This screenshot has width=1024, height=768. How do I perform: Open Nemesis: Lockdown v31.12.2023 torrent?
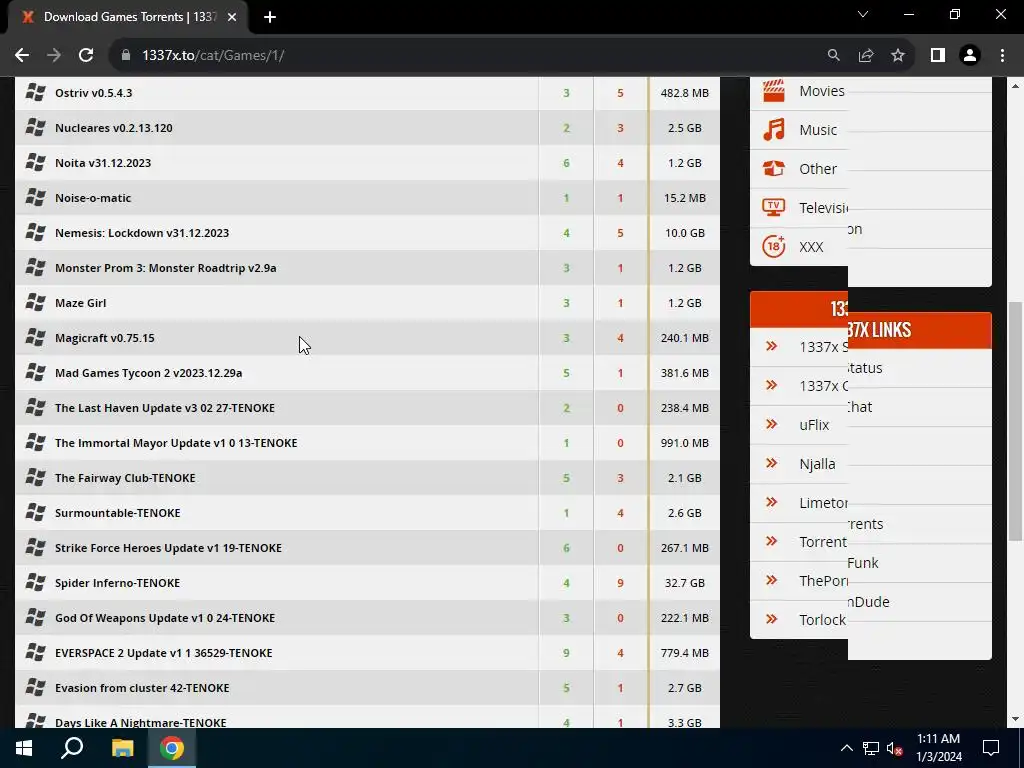(142, 233)
